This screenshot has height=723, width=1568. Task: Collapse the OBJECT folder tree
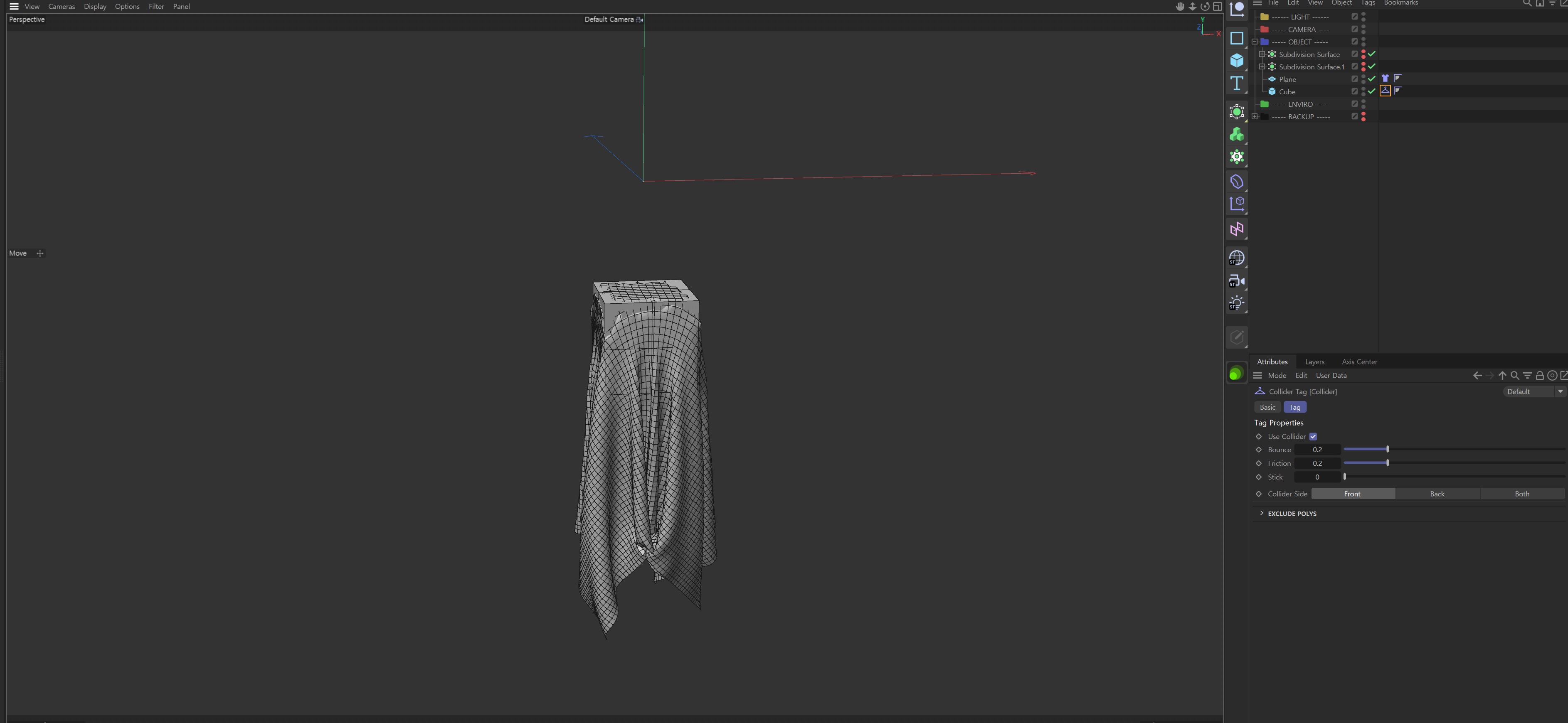[1255, 42]
